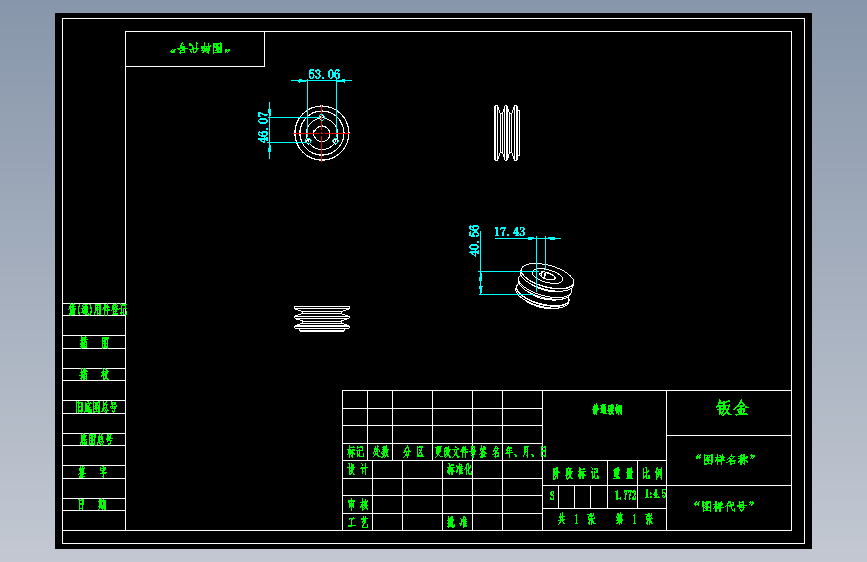Image resolution: width=867 pixels, height=562 pixels.
Task: Select the circular front view of the pulley
Action: tap(322, 133)
